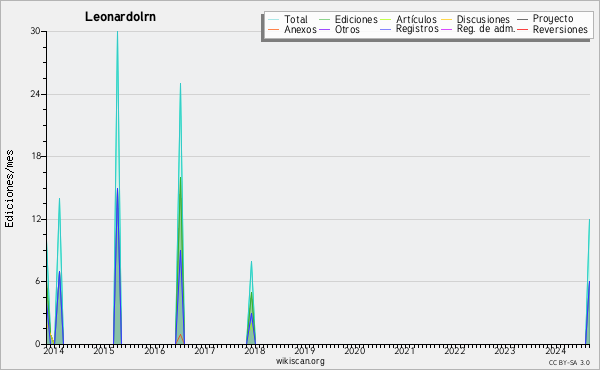Click the 2014 x-axis label
Screen dimensions: 600x370
(54, 351)
